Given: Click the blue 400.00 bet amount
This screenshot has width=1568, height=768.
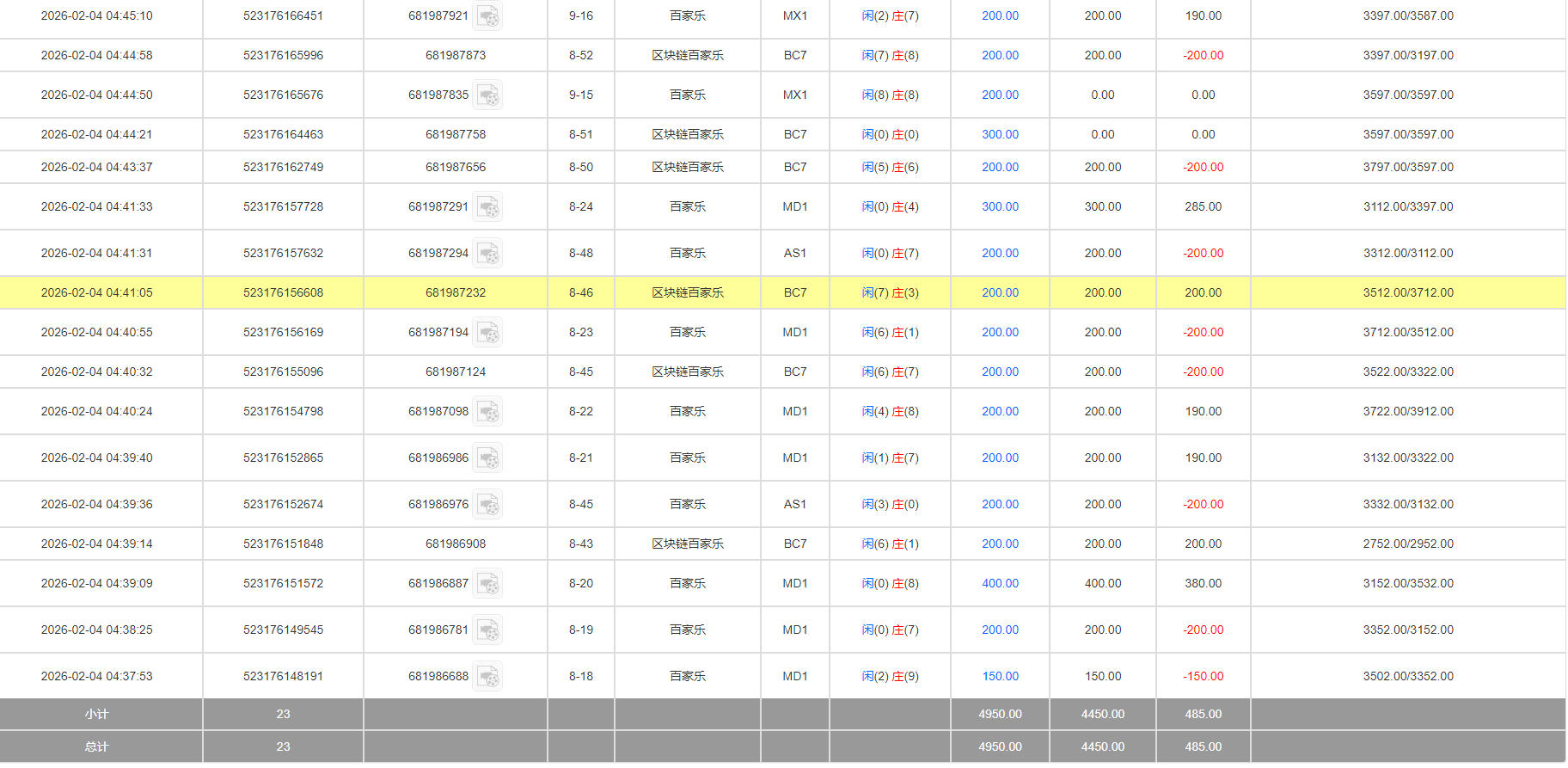Looking at the screenshot, I should pos(1000,584).
